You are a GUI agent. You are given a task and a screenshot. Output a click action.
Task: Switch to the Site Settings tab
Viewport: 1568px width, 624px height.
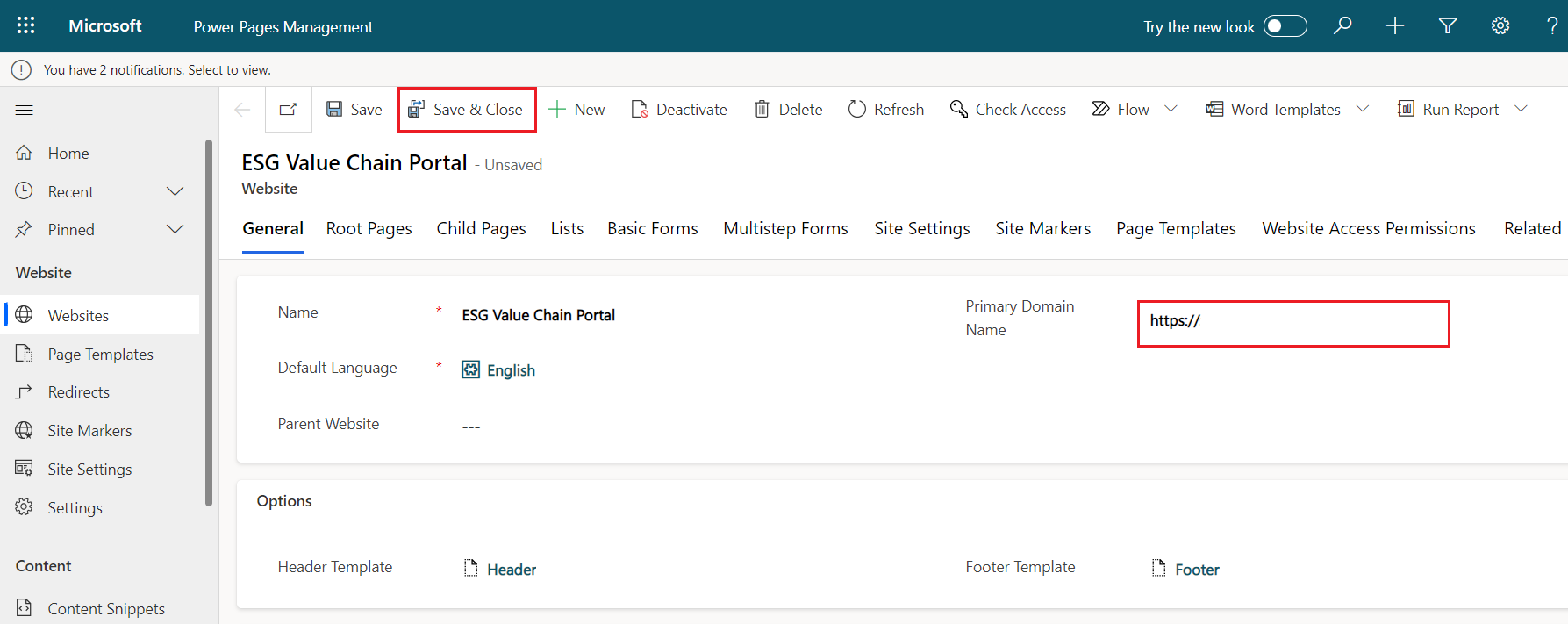click(x=922, y=228)
